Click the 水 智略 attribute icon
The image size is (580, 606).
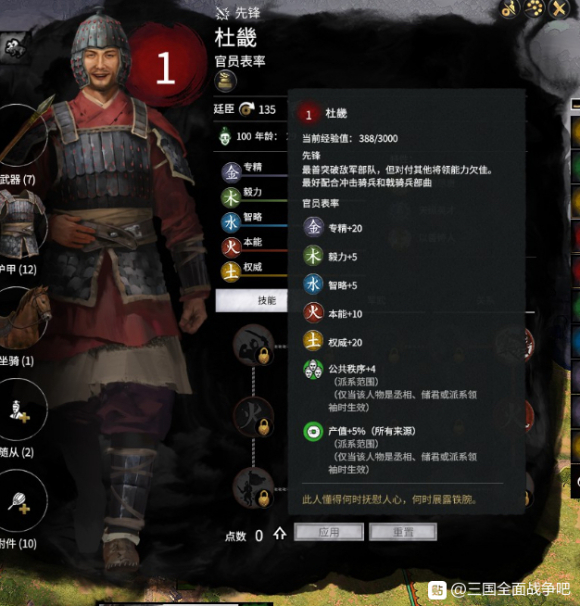tap(231, 223)
